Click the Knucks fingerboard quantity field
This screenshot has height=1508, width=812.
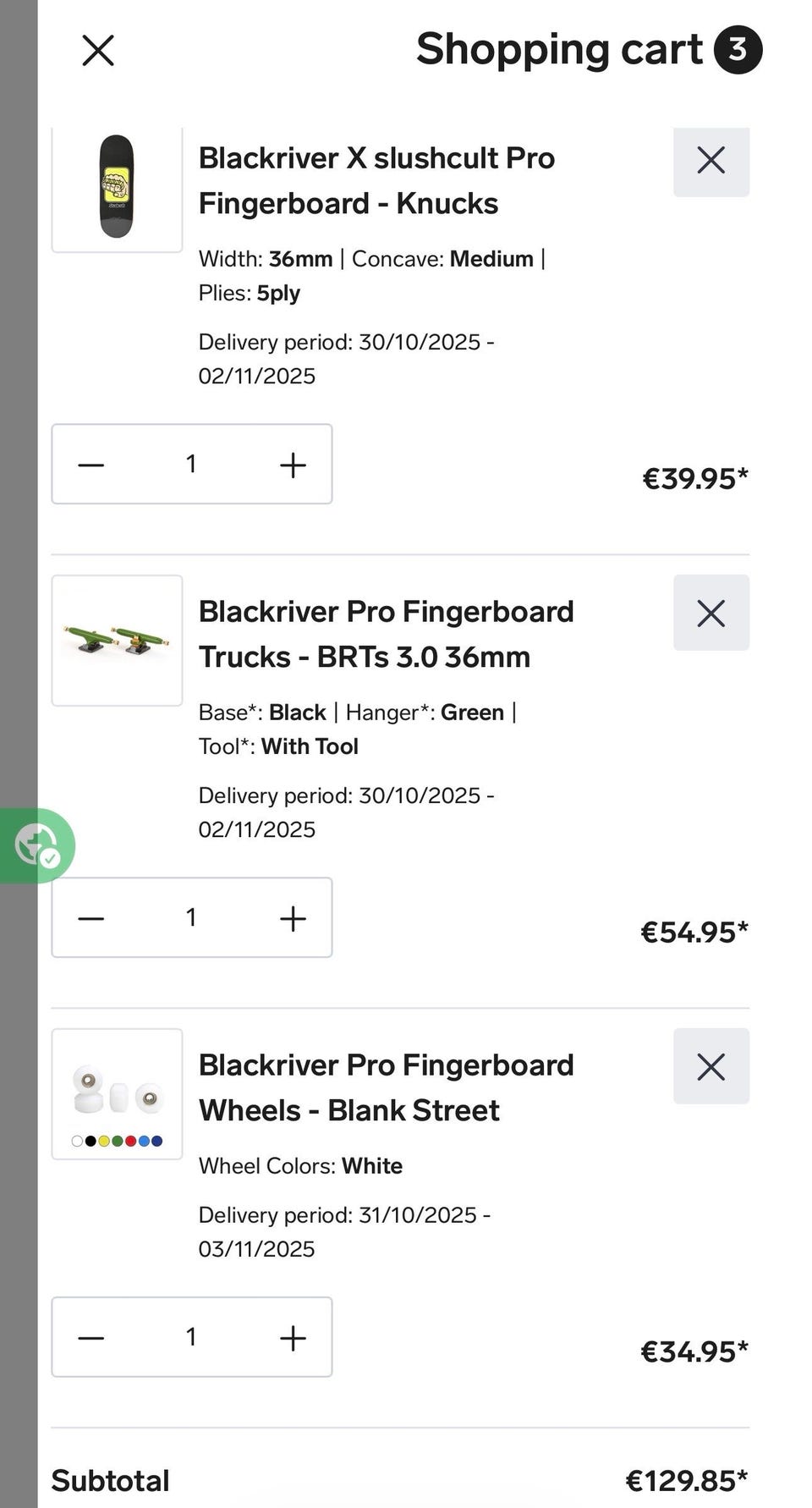click(191, 465)
